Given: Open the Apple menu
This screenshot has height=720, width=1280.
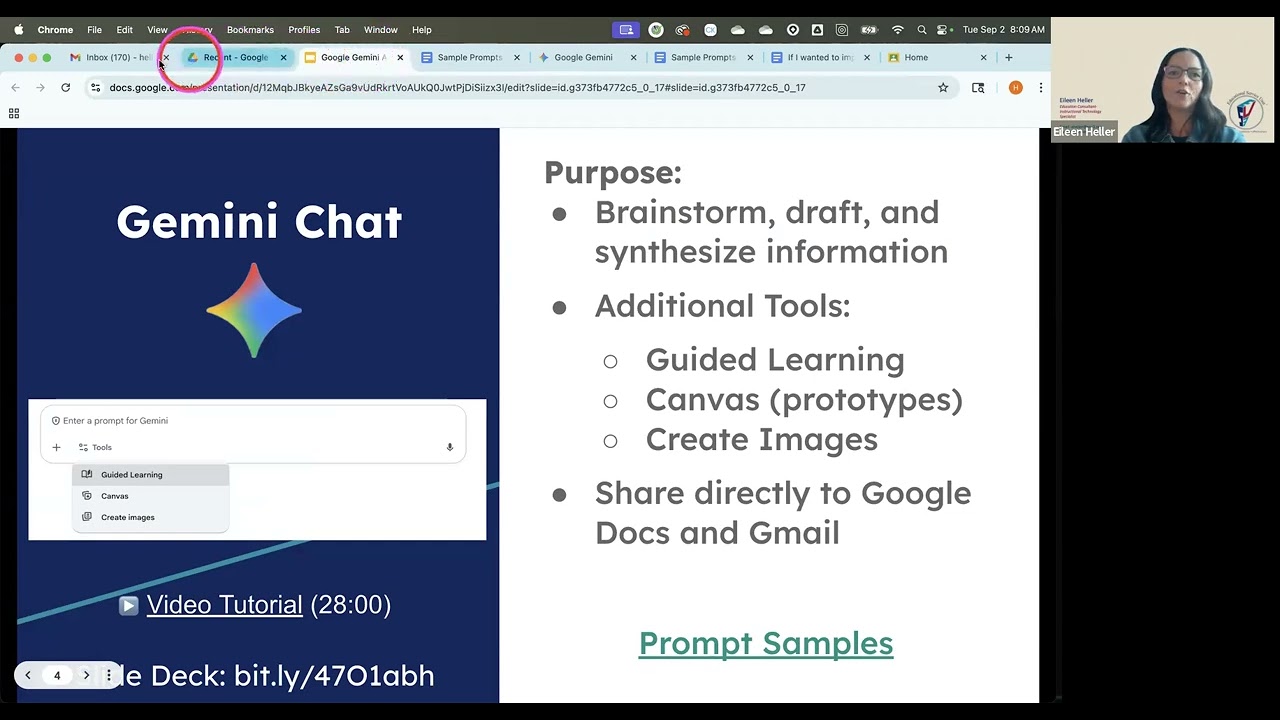Looking at the screenshot, I should click(19, 30).
